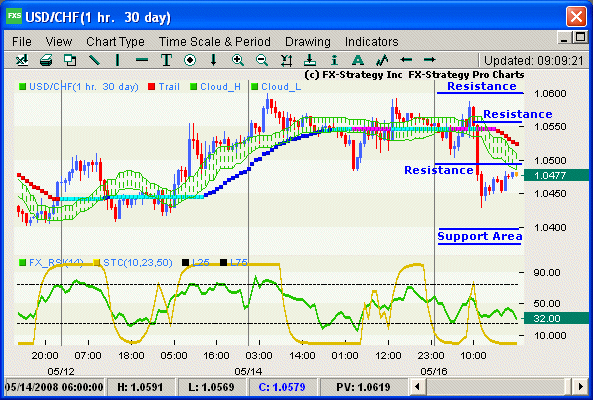Click the scroll right arrow at bottom
The width and height of the screenshot is (593, 400).
coord(581,387)
